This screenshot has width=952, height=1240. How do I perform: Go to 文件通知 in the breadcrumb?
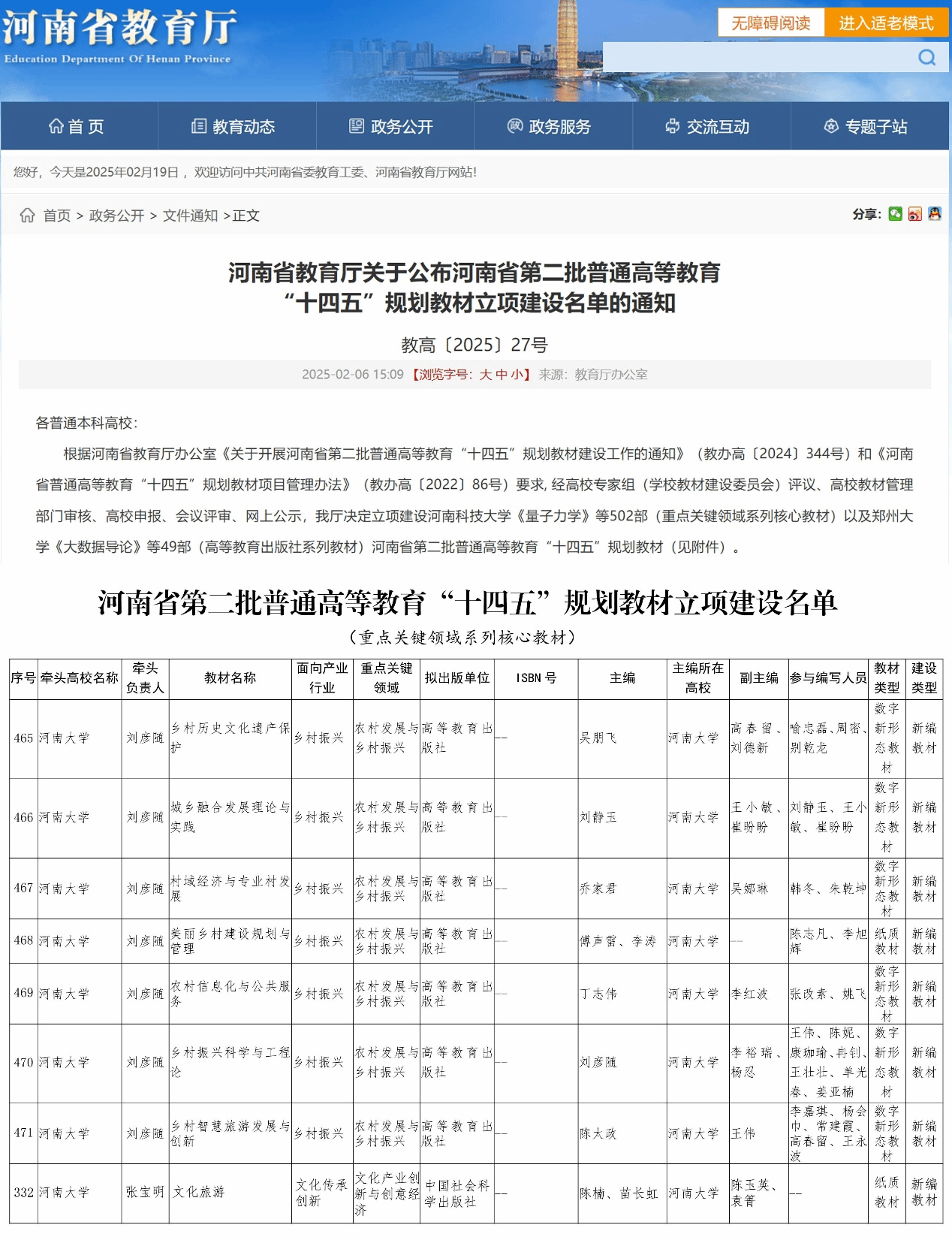pyautogui.click(x=190, y=216)
